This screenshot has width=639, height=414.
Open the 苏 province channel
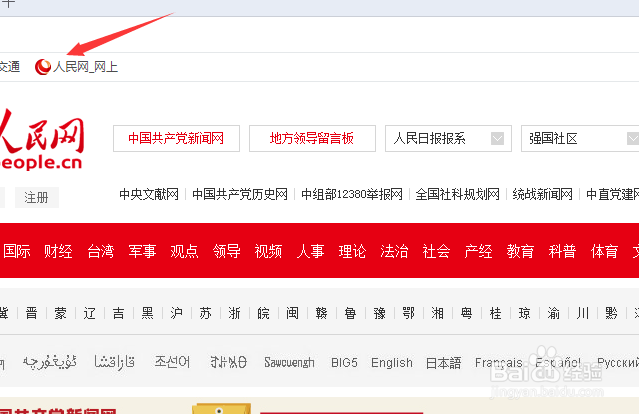pyautogui.click(x=205, y=313)
